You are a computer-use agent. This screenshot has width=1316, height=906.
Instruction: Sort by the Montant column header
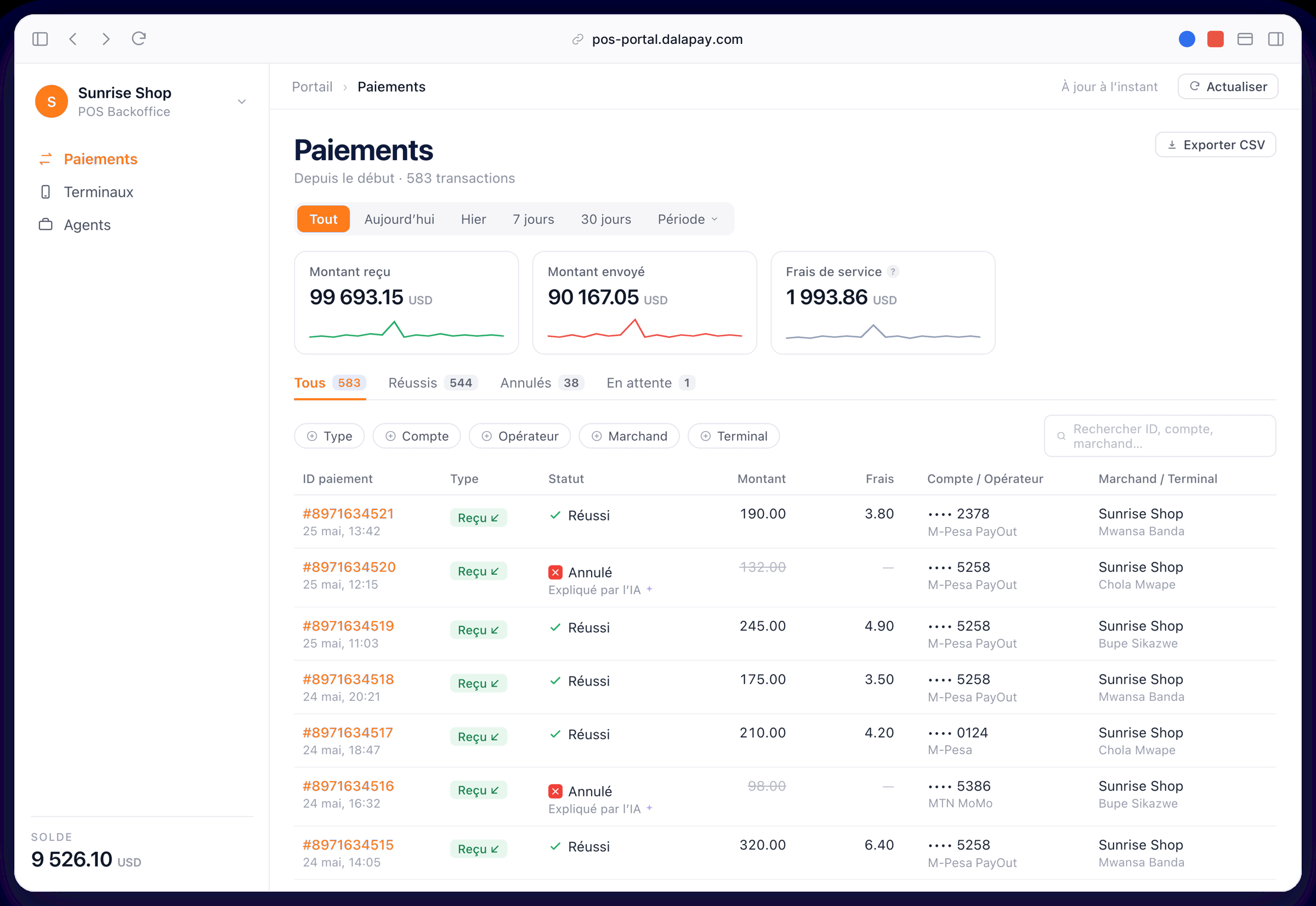coord(762,479)
